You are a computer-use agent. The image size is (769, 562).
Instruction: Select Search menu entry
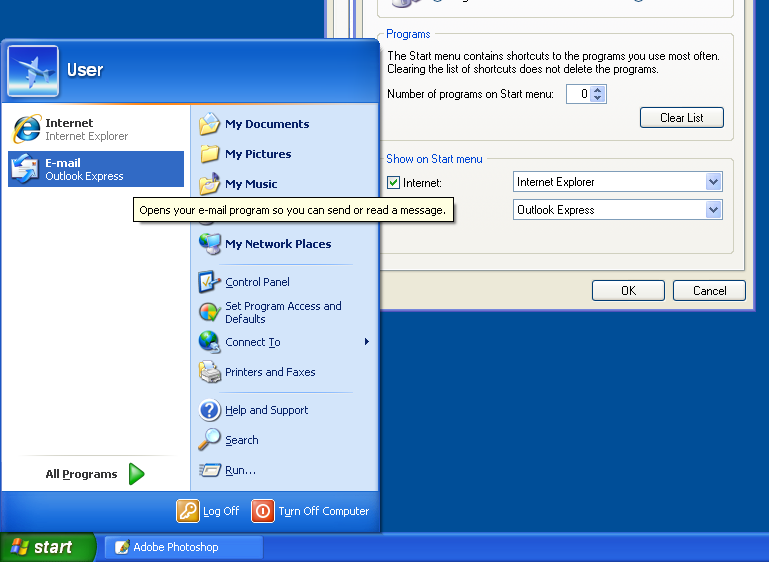point(283,440)
